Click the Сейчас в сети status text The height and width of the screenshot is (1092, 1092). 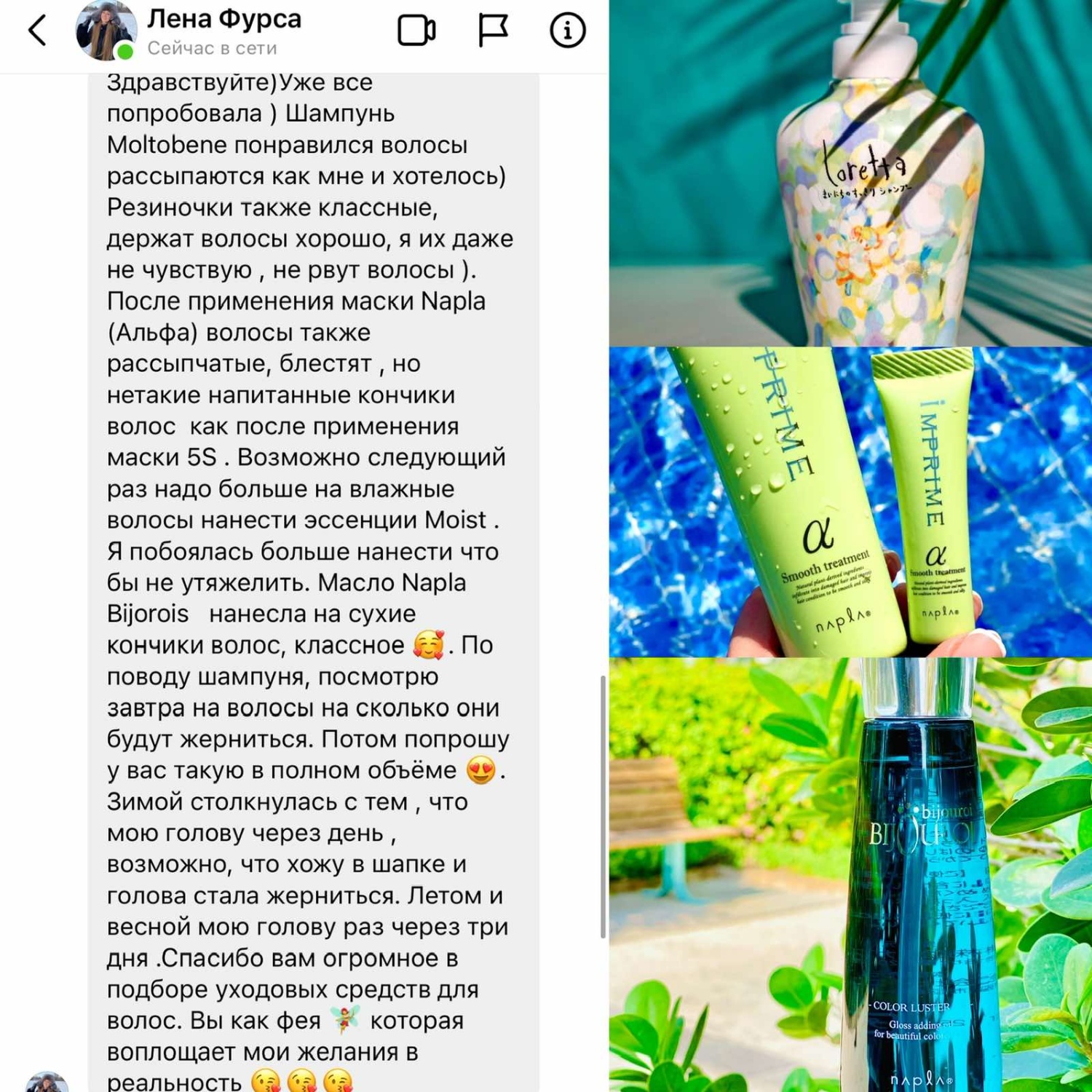tap(212, 48)
